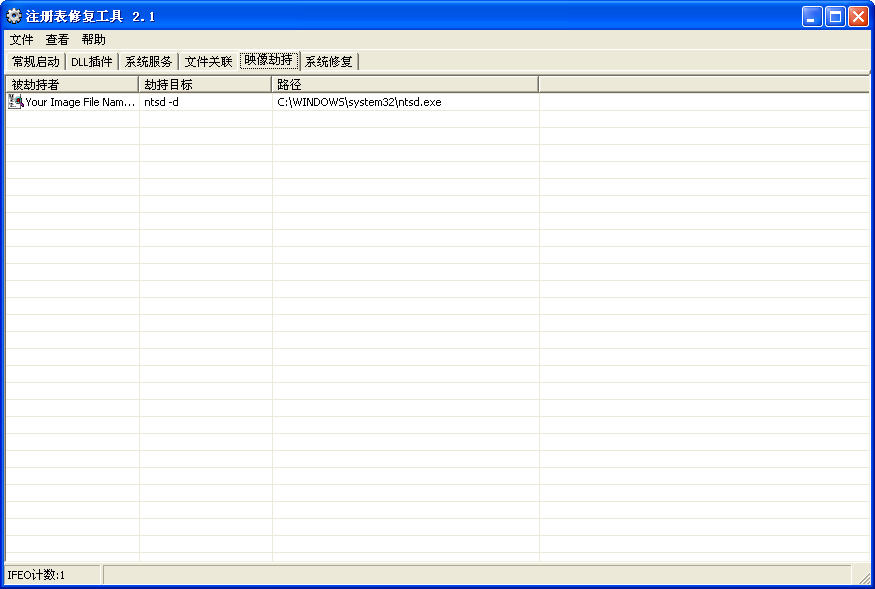This screenshot has width=875, height=589.
Task: Sort the list by 路径 column header
Action: tap(405, 85)
